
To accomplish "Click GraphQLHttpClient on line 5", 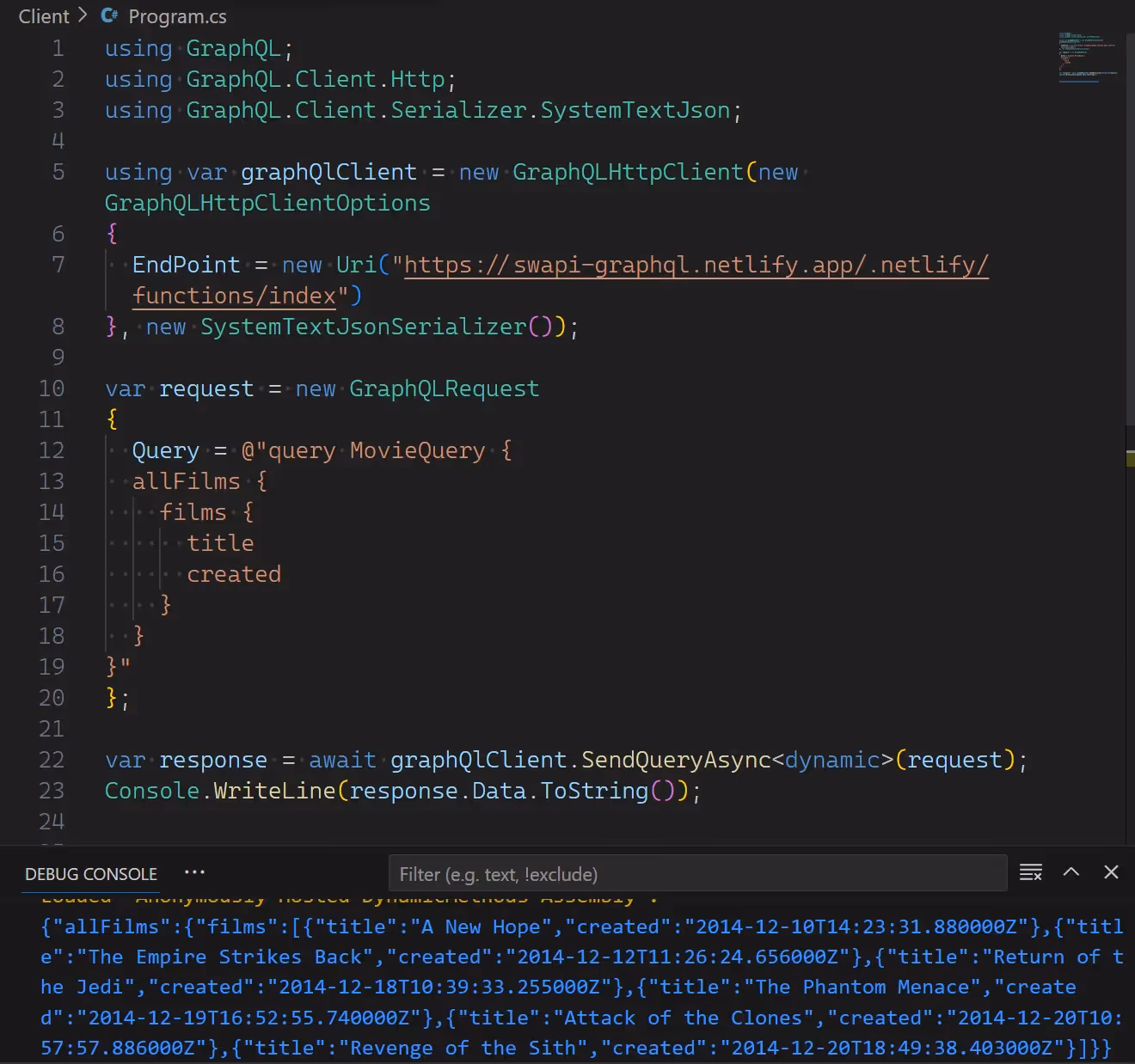I will [x=628, y=172].
